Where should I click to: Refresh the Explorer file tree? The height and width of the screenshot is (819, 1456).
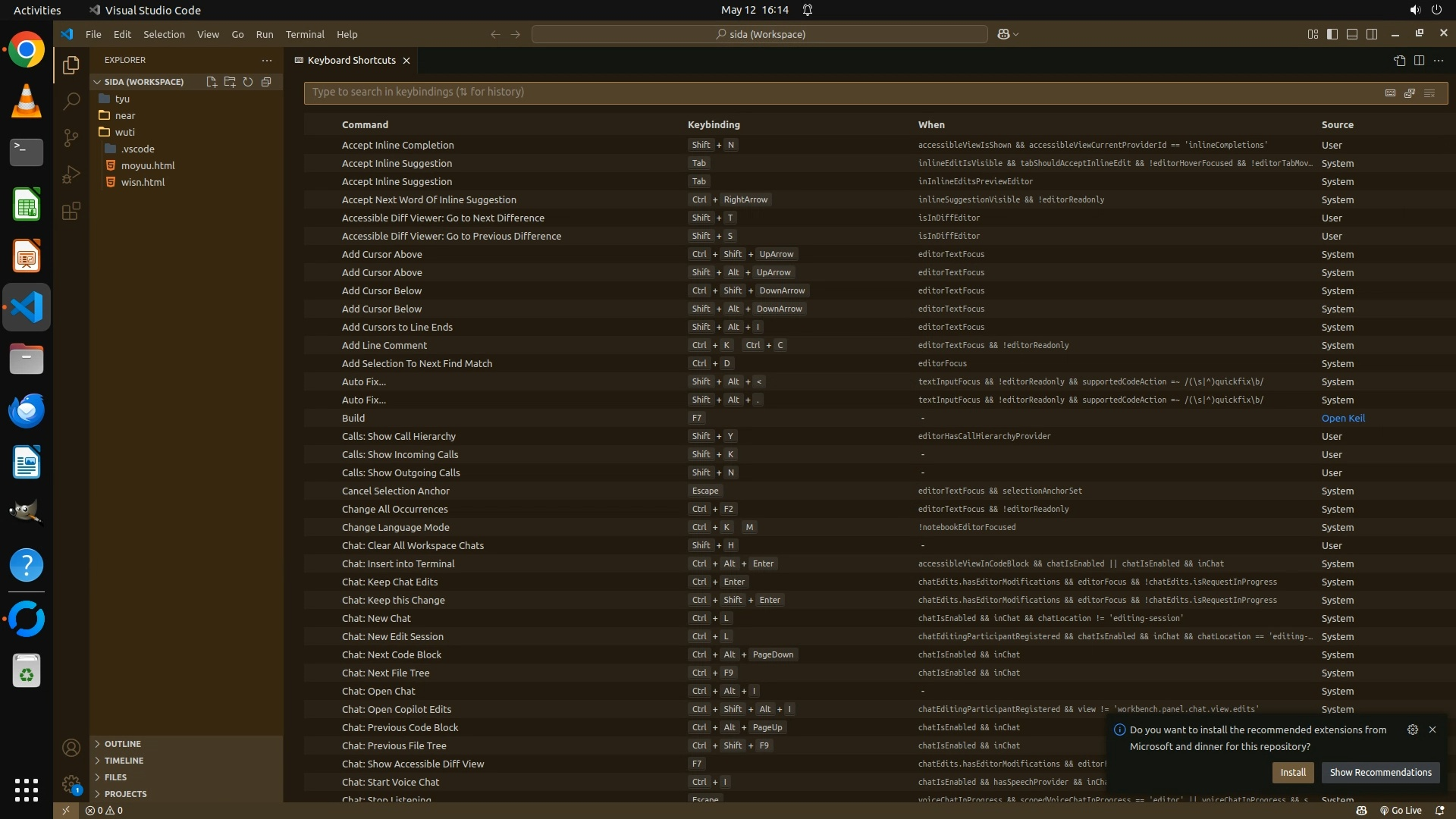tap(248, 82)
